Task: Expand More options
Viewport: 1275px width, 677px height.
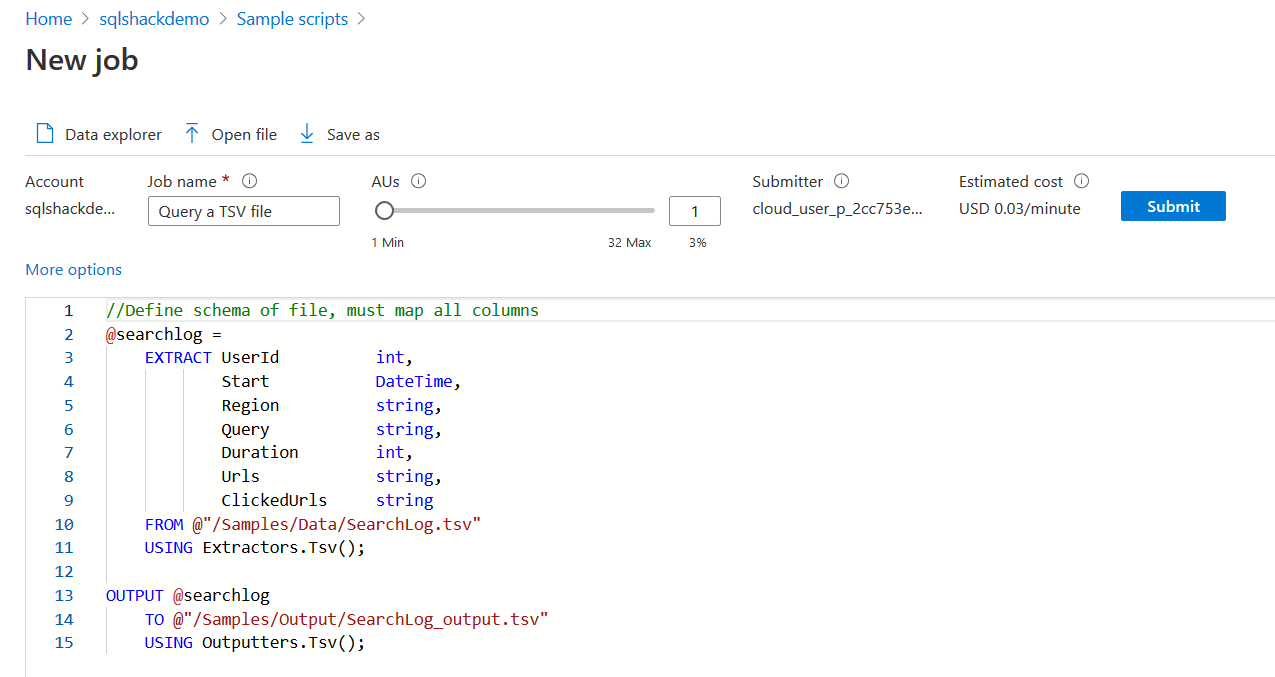Action: pyautogui.click(x=73, y=269)
